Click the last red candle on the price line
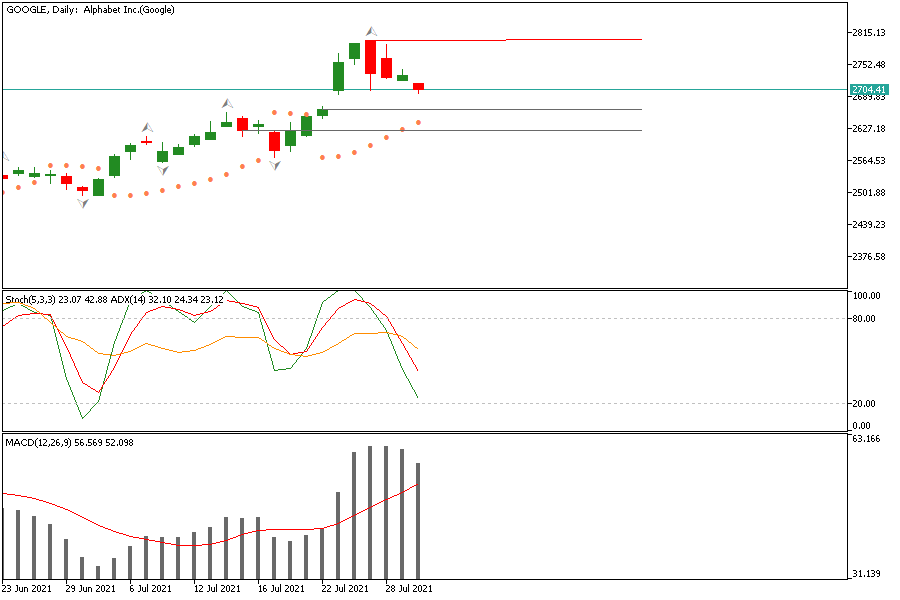Viewport: 900px width, 600px height. point(418,87)
